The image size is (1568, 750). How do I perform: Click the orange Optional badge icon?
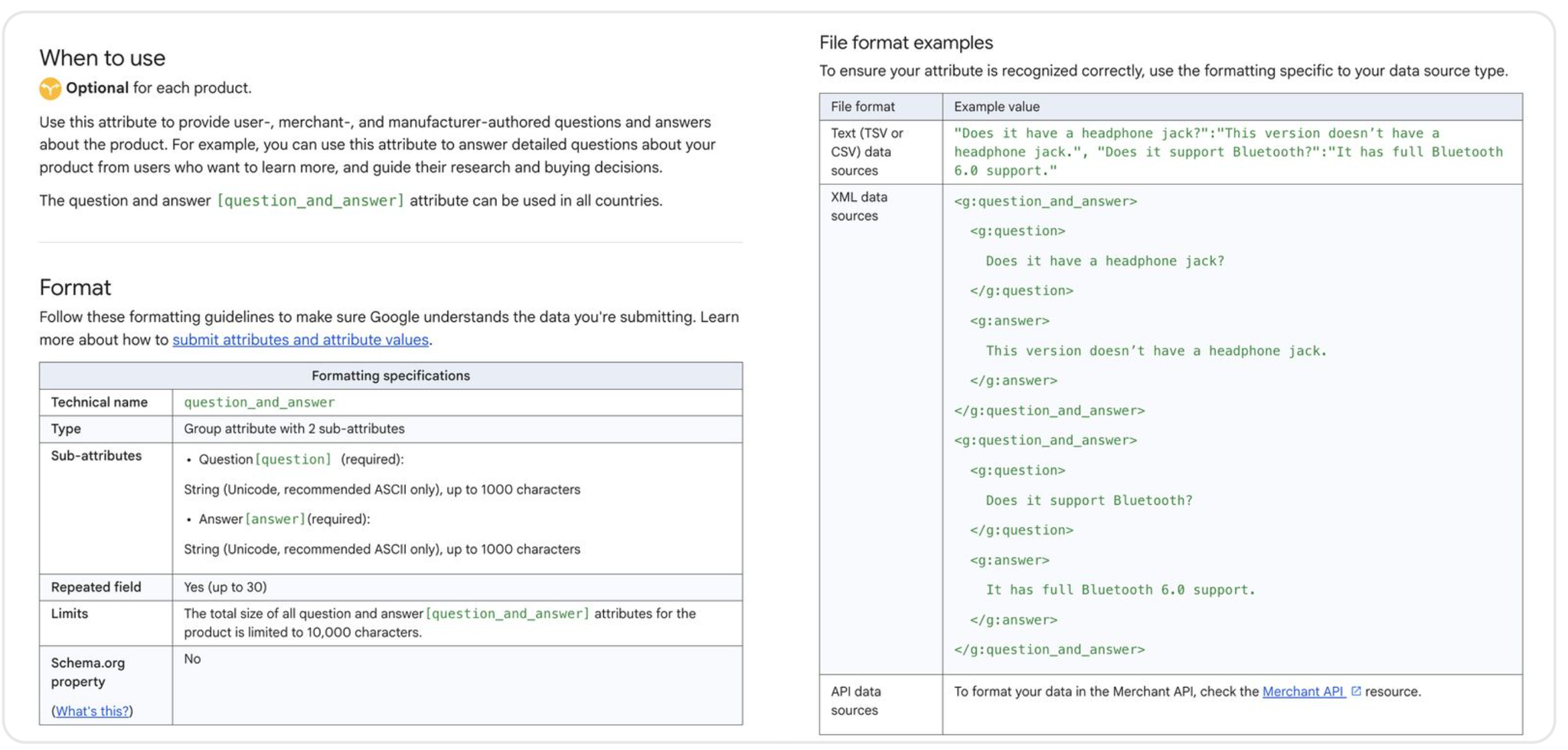click(50, 89)
